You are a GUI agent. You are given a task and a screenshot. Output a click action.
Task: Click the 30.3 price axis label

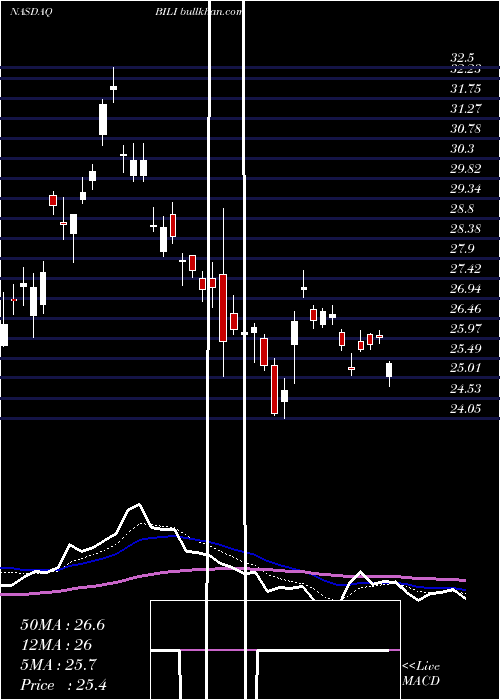[462, 149]
